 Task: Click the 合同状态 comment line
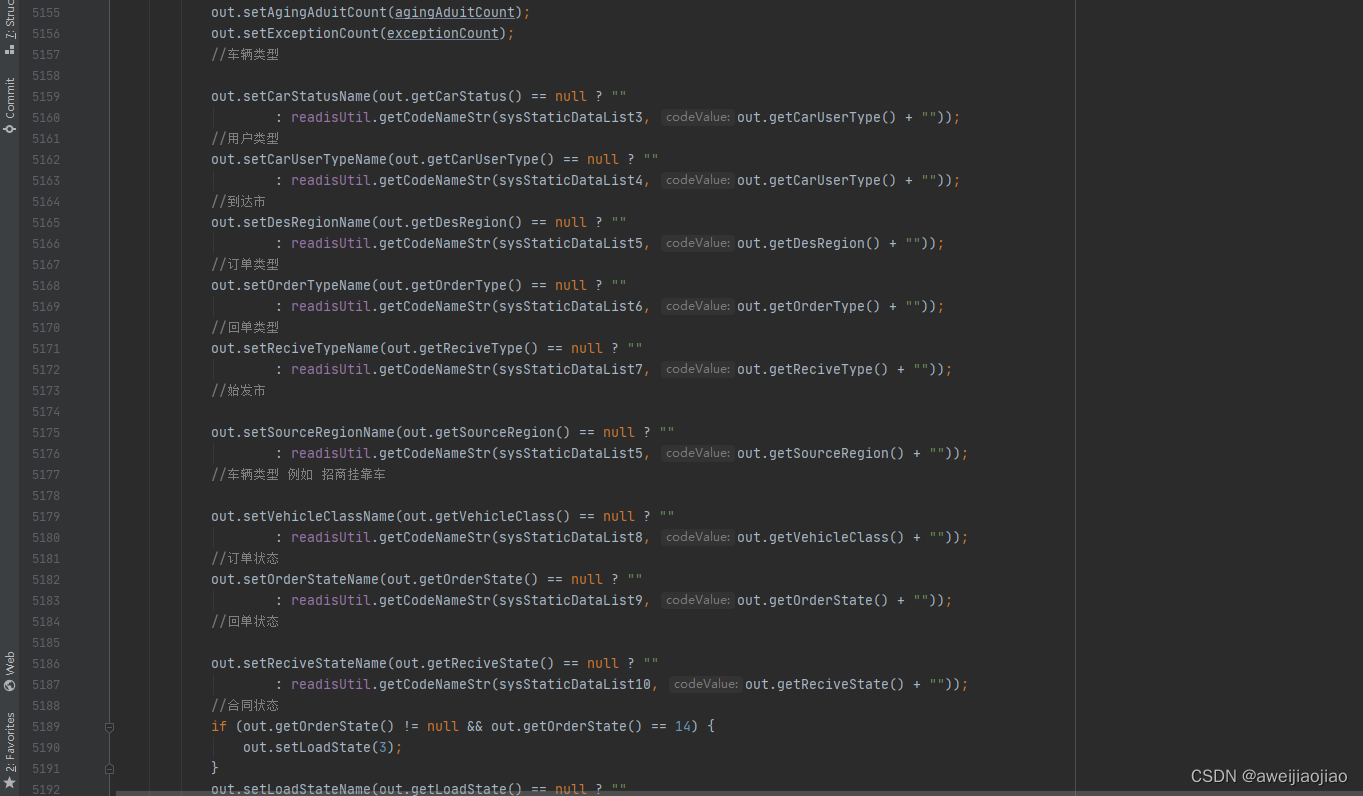tap(245, 706)
